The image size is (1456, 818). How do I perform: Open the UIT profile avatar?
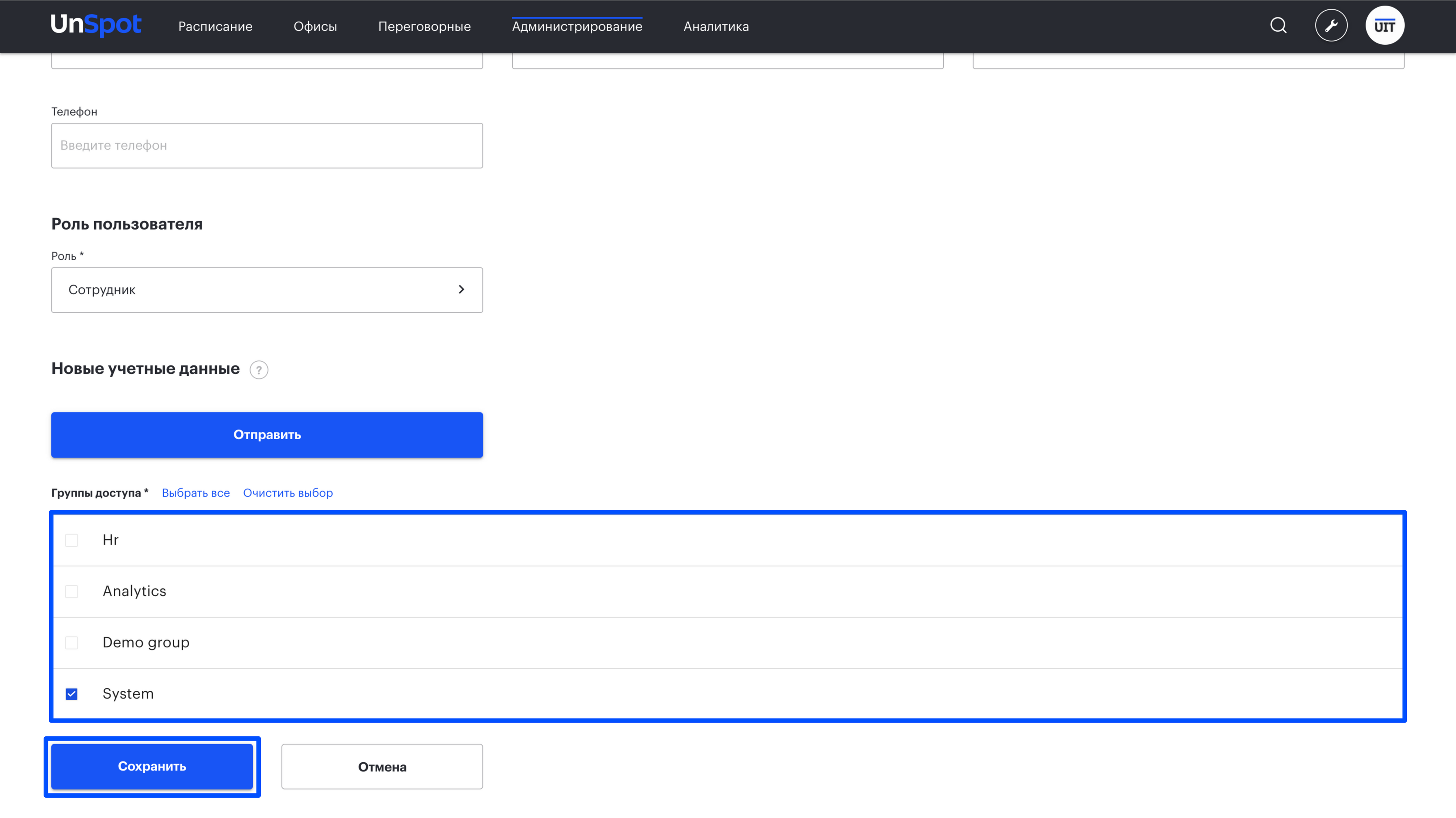coord(1385,26)
